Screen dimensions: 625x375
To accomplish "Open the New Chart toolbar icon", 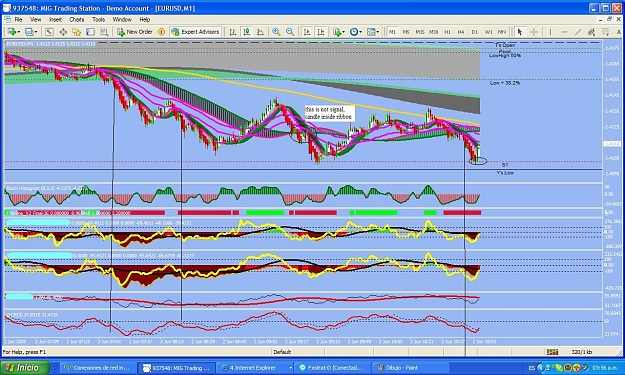I will (x=12, y=32).
